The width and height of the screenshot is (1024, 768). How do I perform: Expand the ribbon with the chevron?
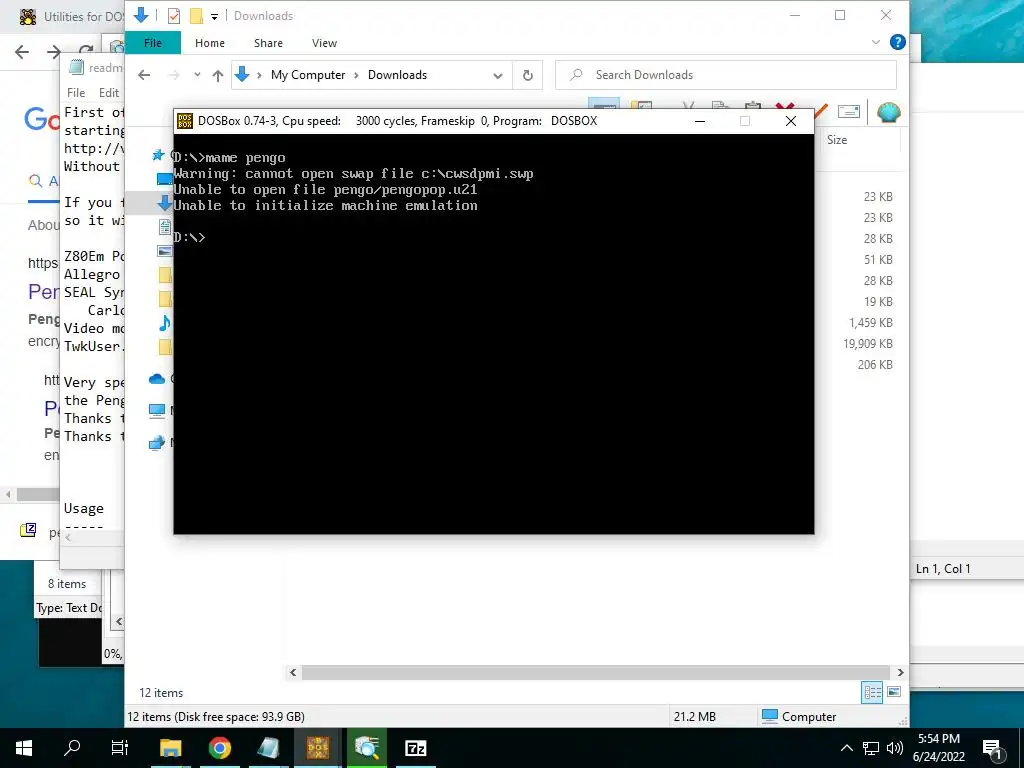[x=876, y=42]
